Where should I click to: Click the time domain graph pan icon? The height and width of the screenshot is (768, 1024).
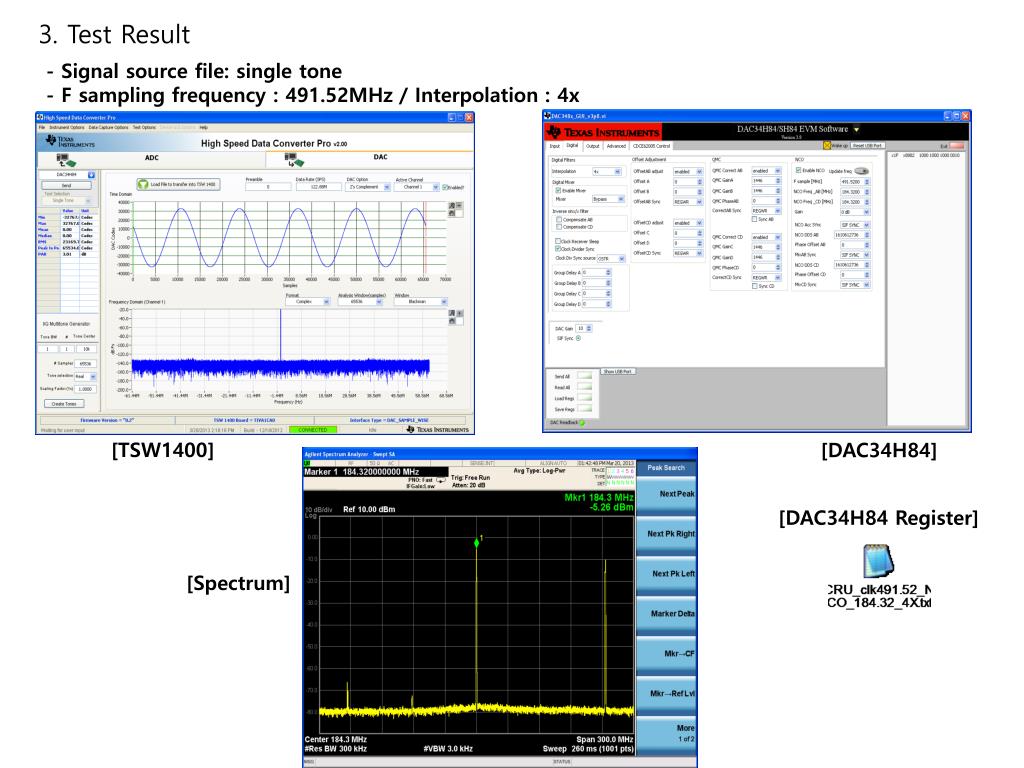click(x=452, y=213)
